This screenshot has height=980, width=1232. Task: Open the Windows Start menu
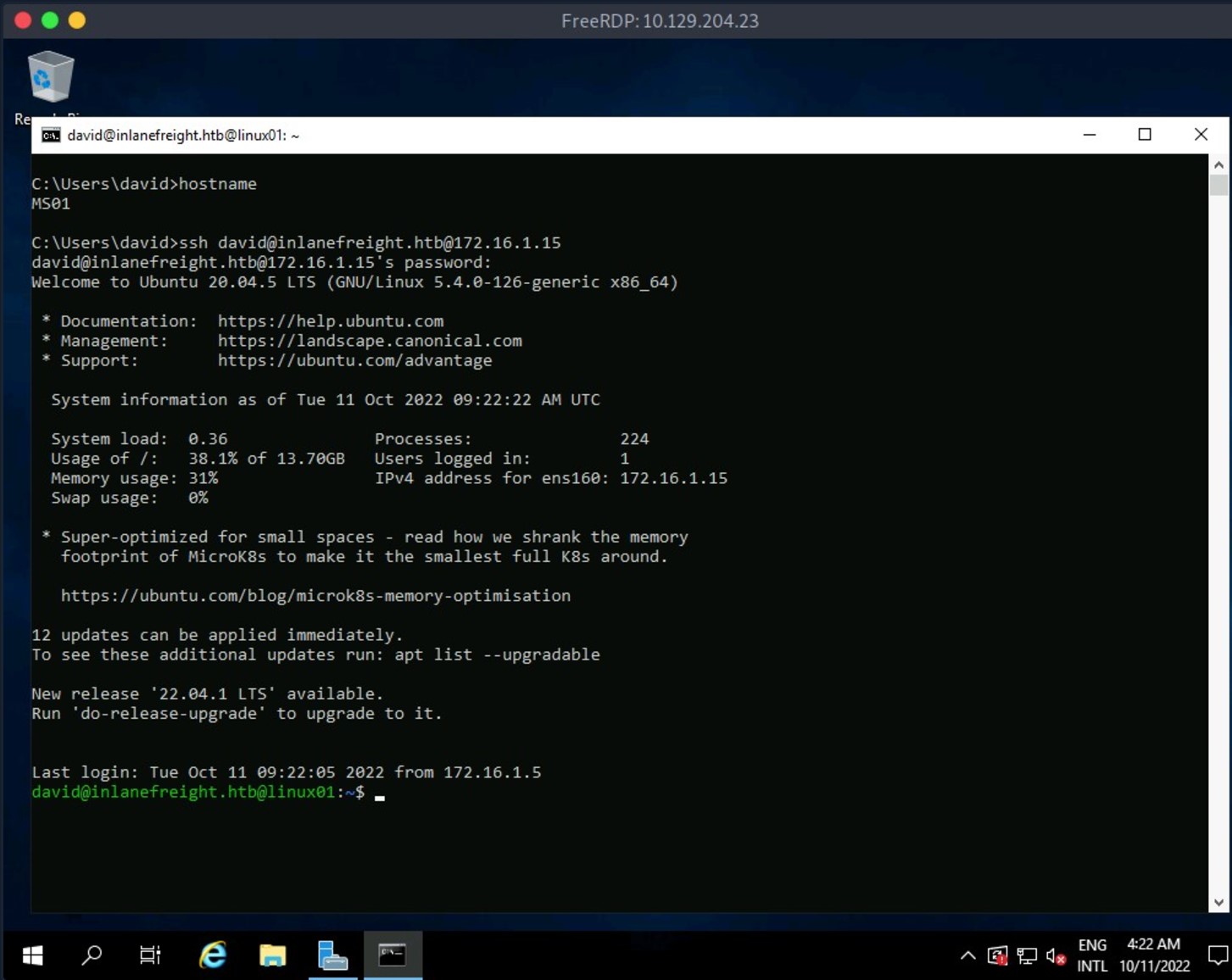point(32,955)
